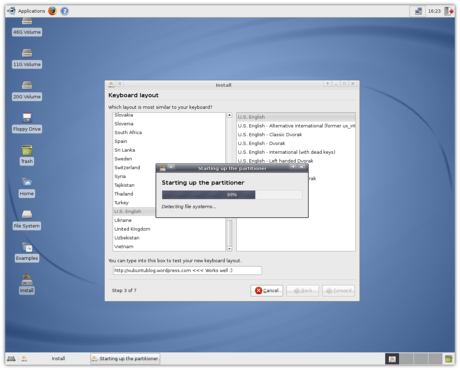460x370 pixels.
Task: Open the trash applet in bottom panel
Action: (x=449, y=359)
